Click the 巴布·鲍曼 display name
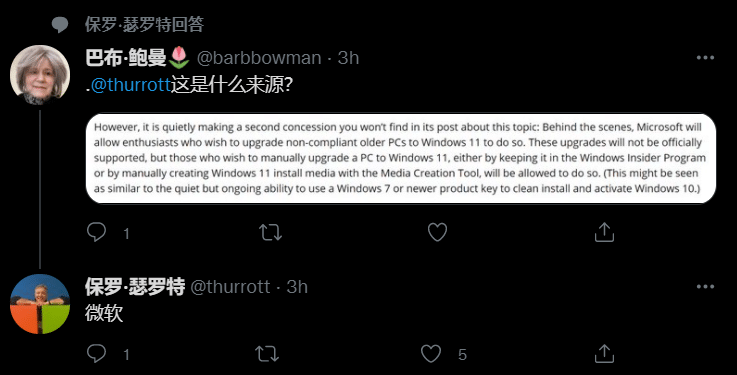 (x=126, y=58)
